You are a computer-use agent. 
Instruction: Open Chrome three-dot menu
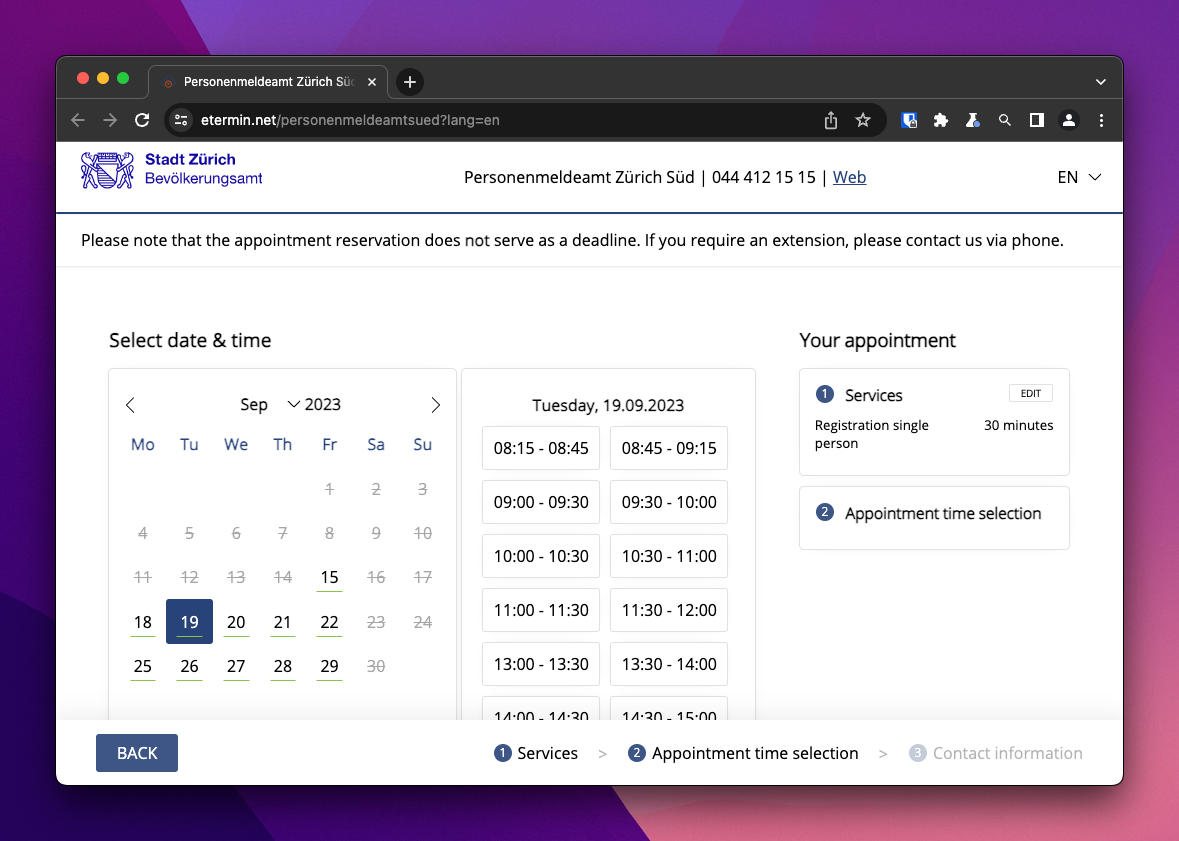click(1102, 120)
